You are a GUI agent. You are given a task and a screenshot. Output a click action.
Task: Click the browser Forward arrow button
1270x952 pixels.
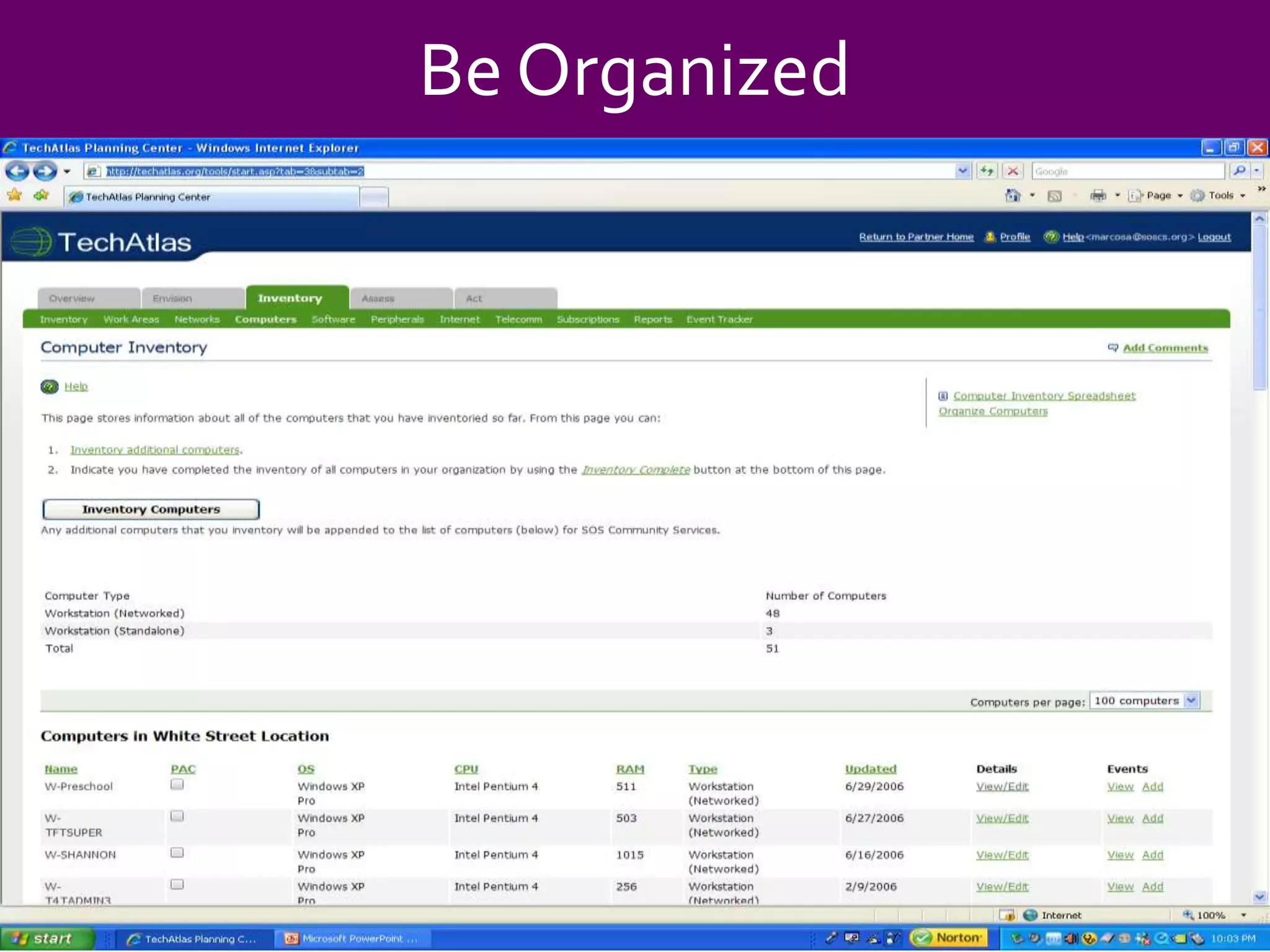[45, 171]
